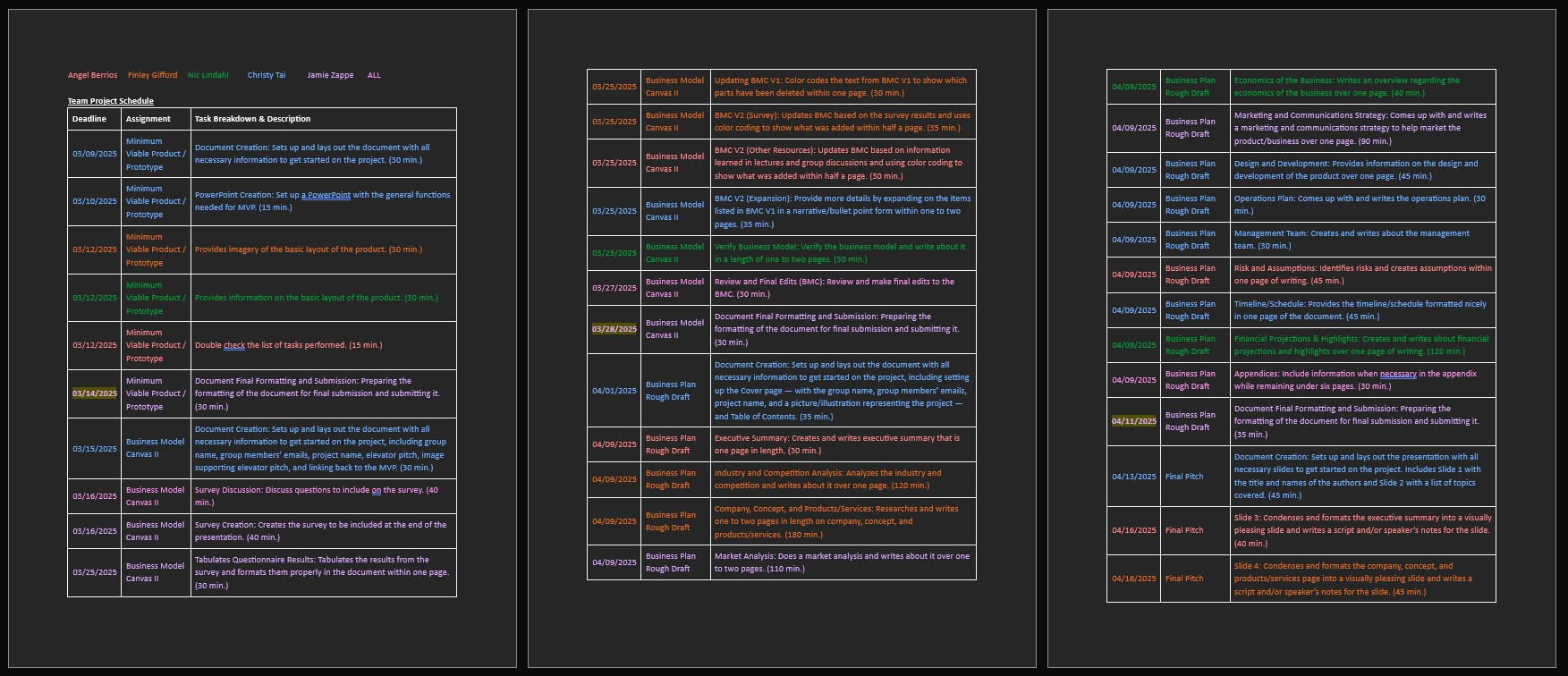The height and width of the screenshot is (676, 1568).
Task: Click the Assignment column header
Action: 148,119
